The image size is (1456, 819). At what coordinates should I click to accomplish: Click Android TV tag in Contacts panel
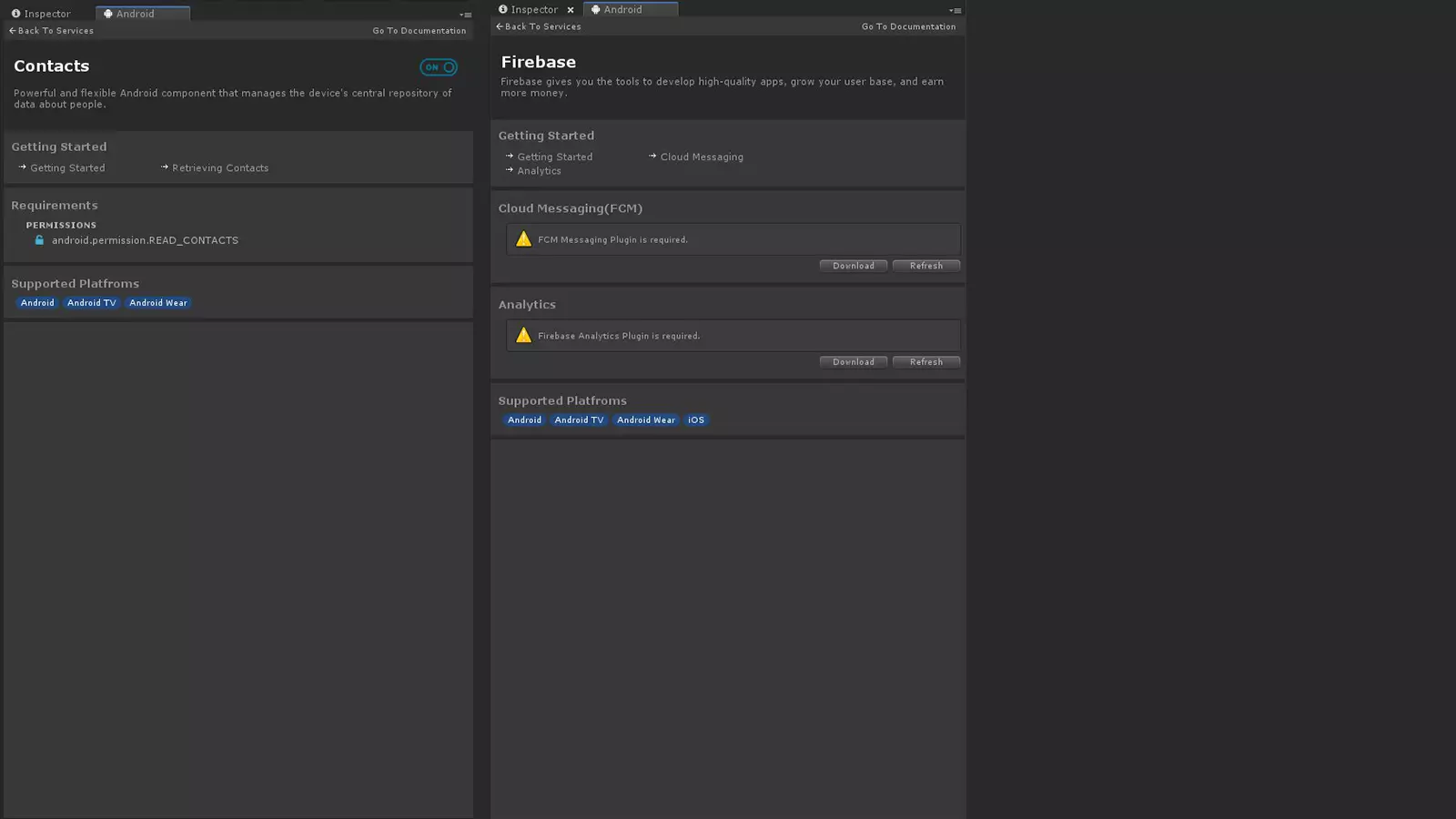click(x=92, y=303)
